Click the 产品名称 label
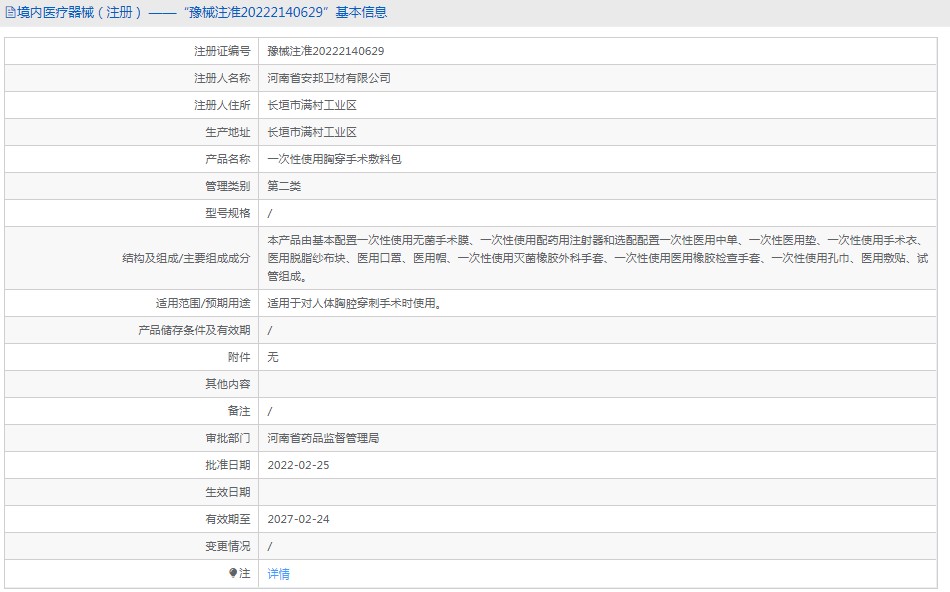 227,159
